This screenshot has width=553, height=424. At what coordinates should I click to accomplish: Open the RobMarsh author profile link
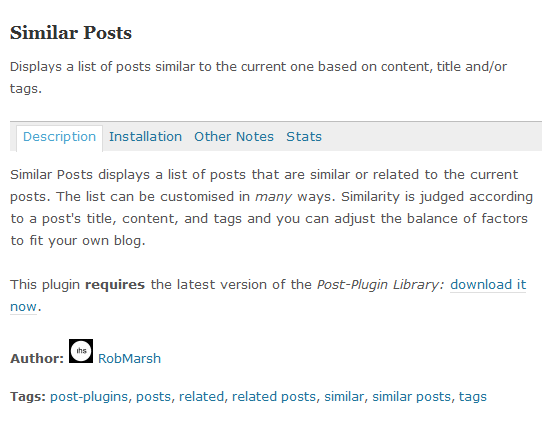tap(129, 359)
